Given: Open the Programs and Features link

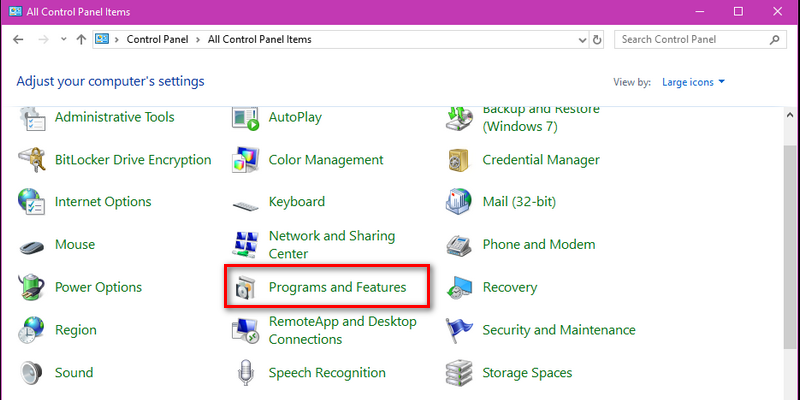Looking at the screenshot, I should (337, 287).
